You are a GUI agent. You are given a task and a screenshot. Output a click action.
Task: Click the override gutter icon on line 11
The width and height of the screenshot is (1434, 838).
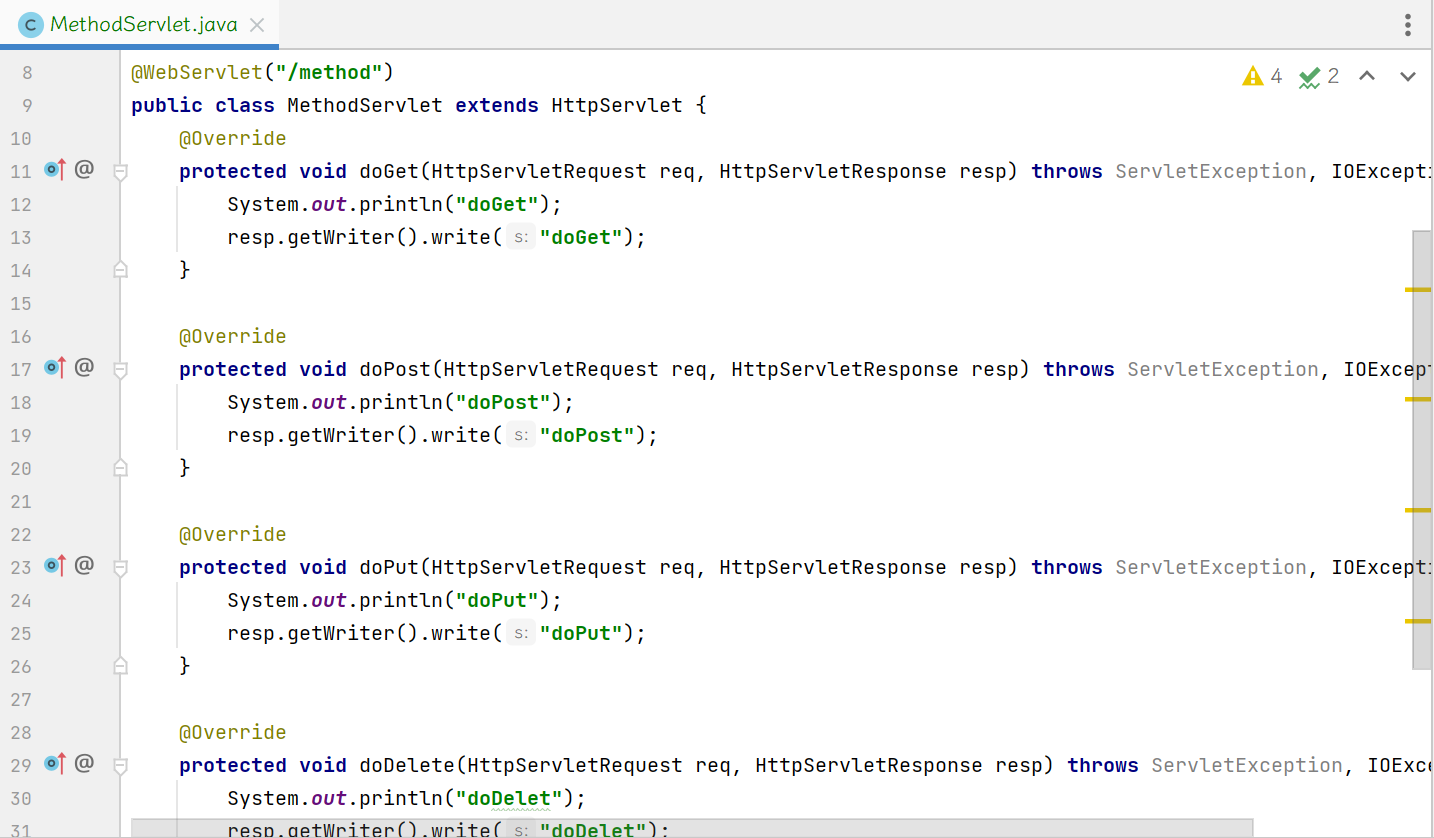pyautogui.click(x=55, y=170)
